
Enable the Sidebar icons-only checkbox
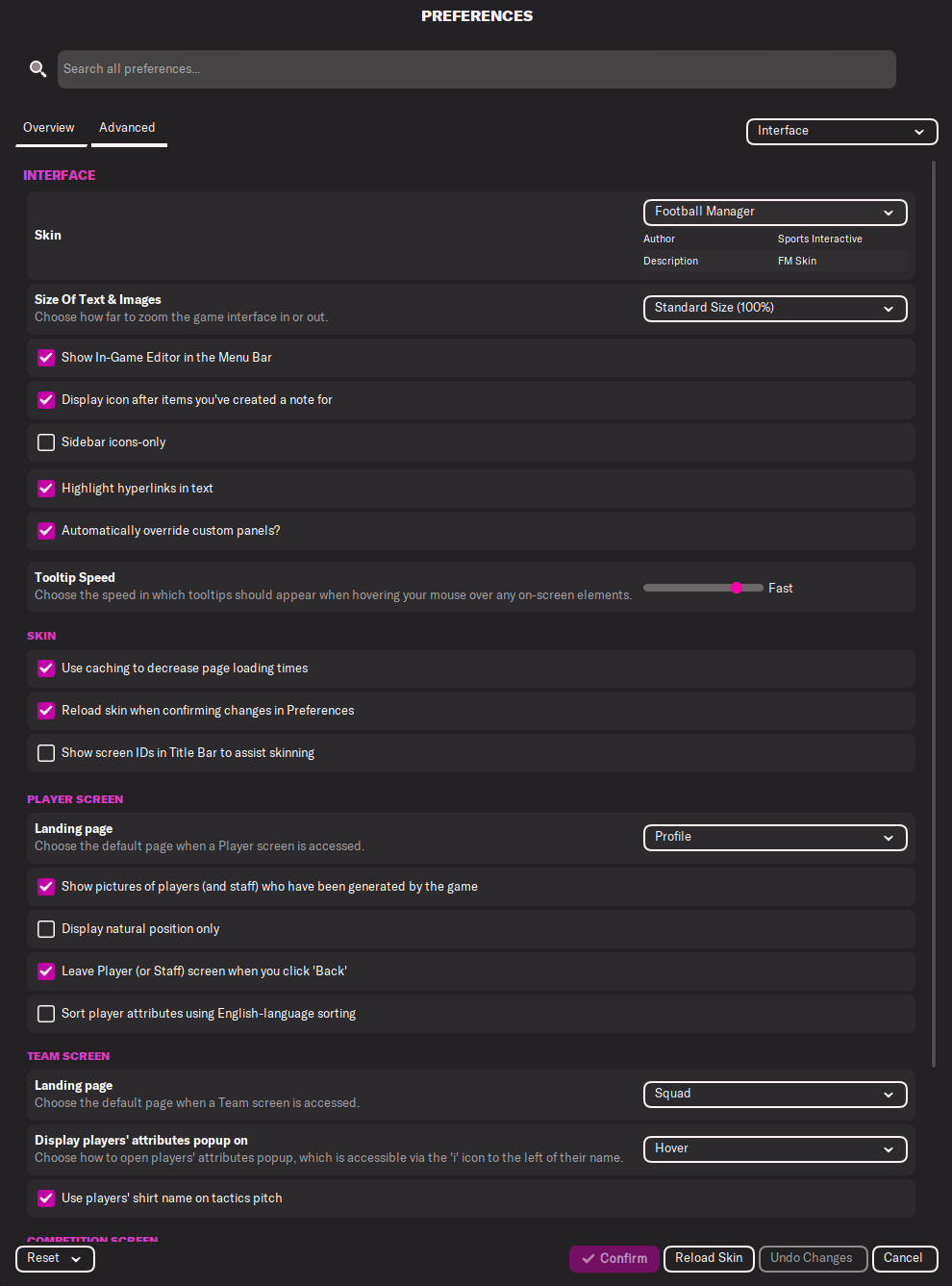46,442
